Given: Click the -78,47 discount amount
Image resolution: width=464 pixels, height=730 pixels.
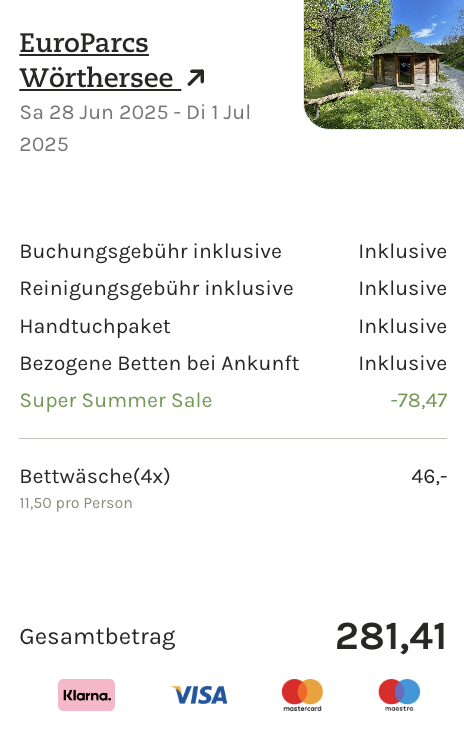Looking at the screenshot, I should pos(419,401).
